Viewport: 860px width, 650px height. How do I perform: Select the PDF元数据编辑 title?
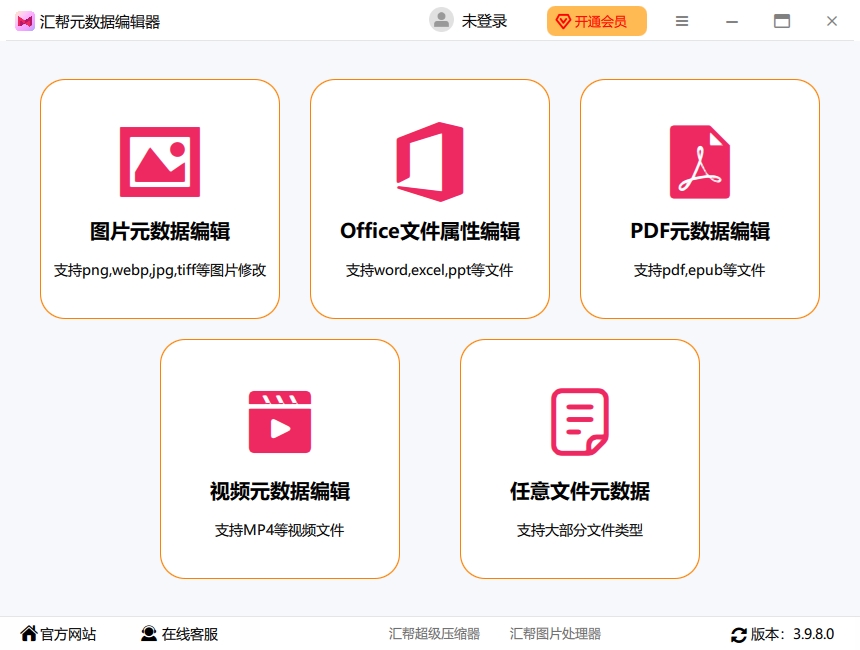point(700,231)
